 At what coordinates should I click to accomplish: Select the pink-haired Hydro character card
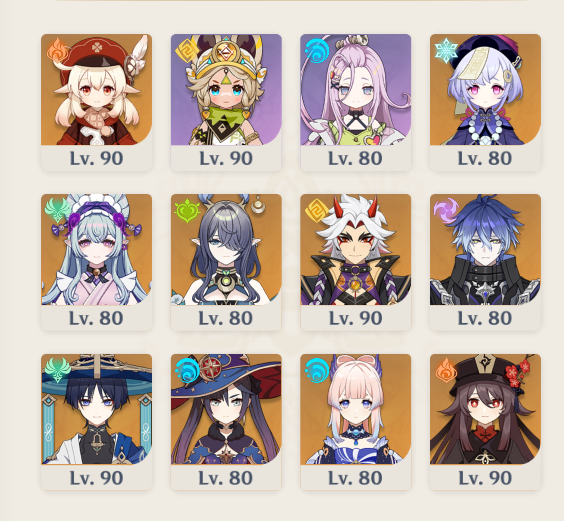[x=356, y=103]
